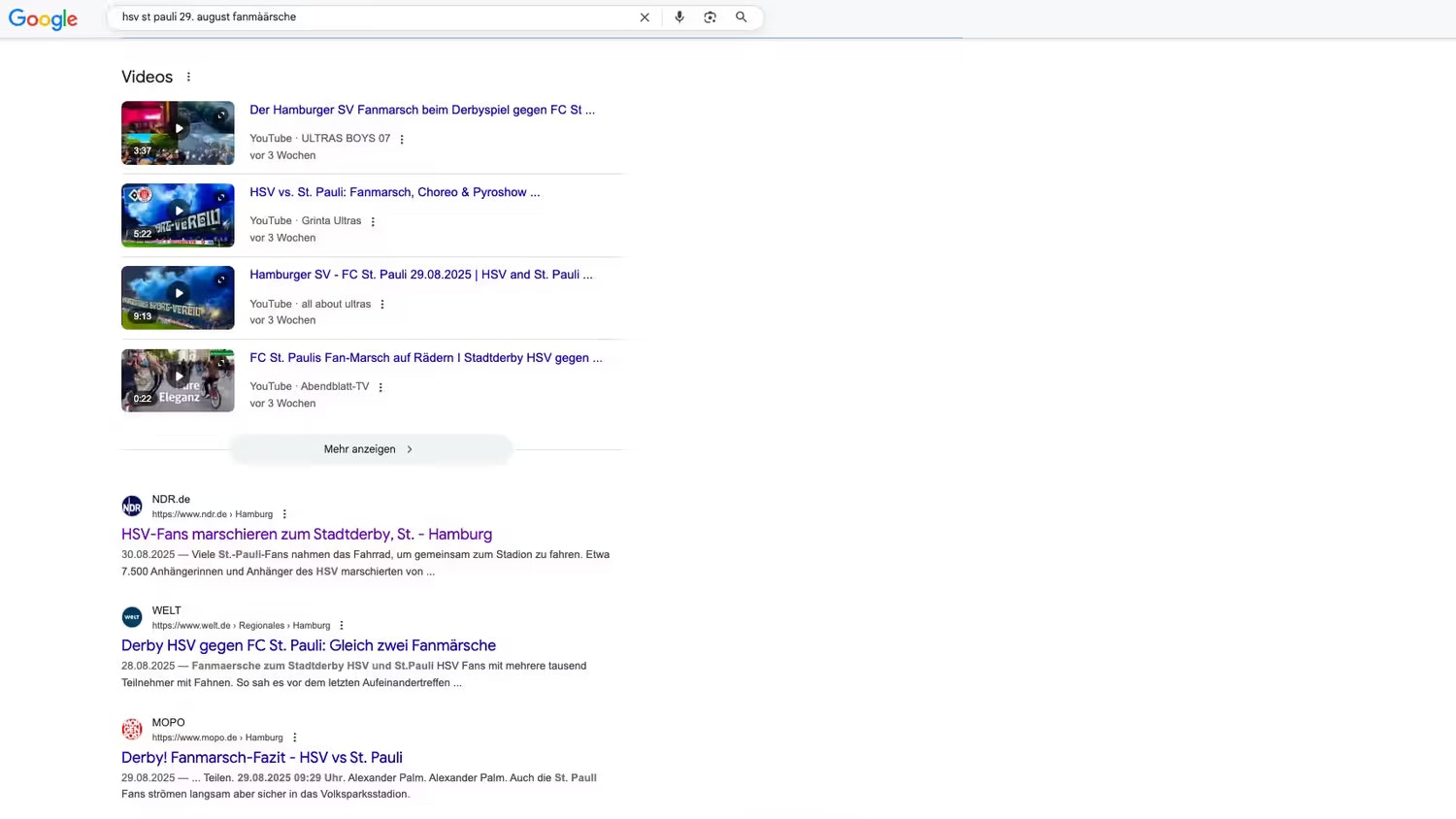Screen dimensions: 1456x819
Task: Click the Google logo
Action: point(43,19)
